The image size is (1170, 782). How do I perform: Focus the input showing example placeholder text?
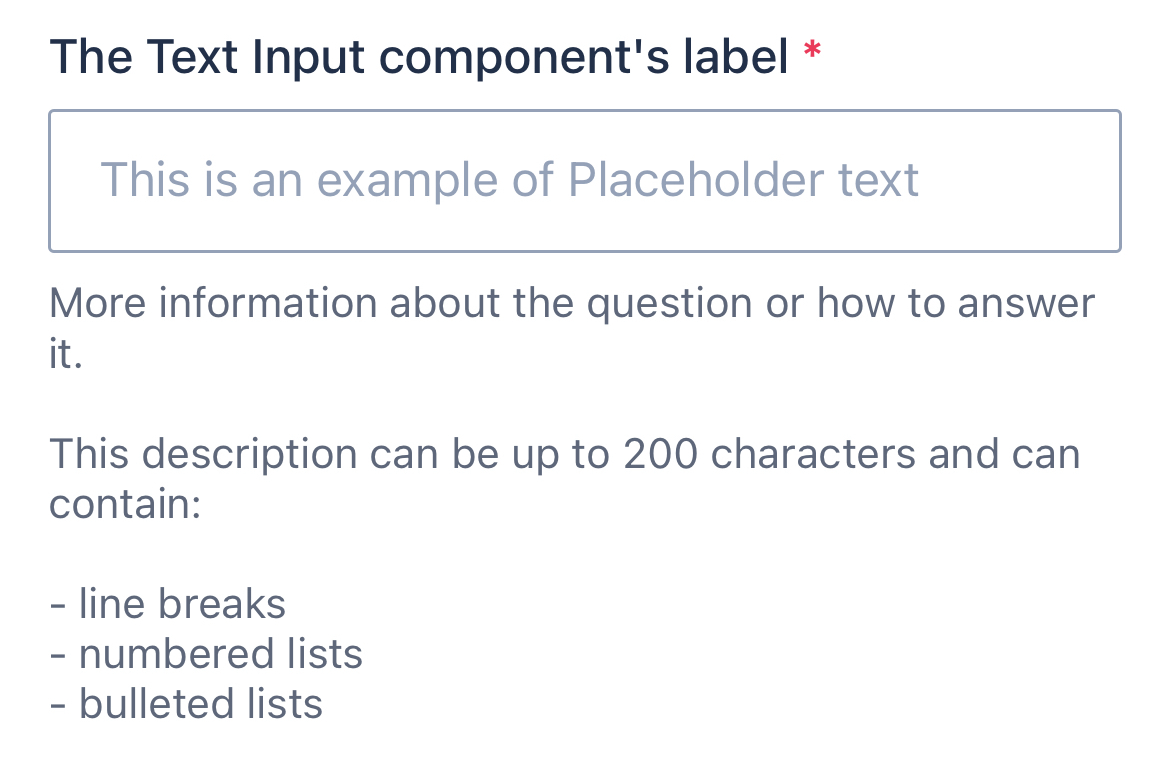[x=585, y=180]
